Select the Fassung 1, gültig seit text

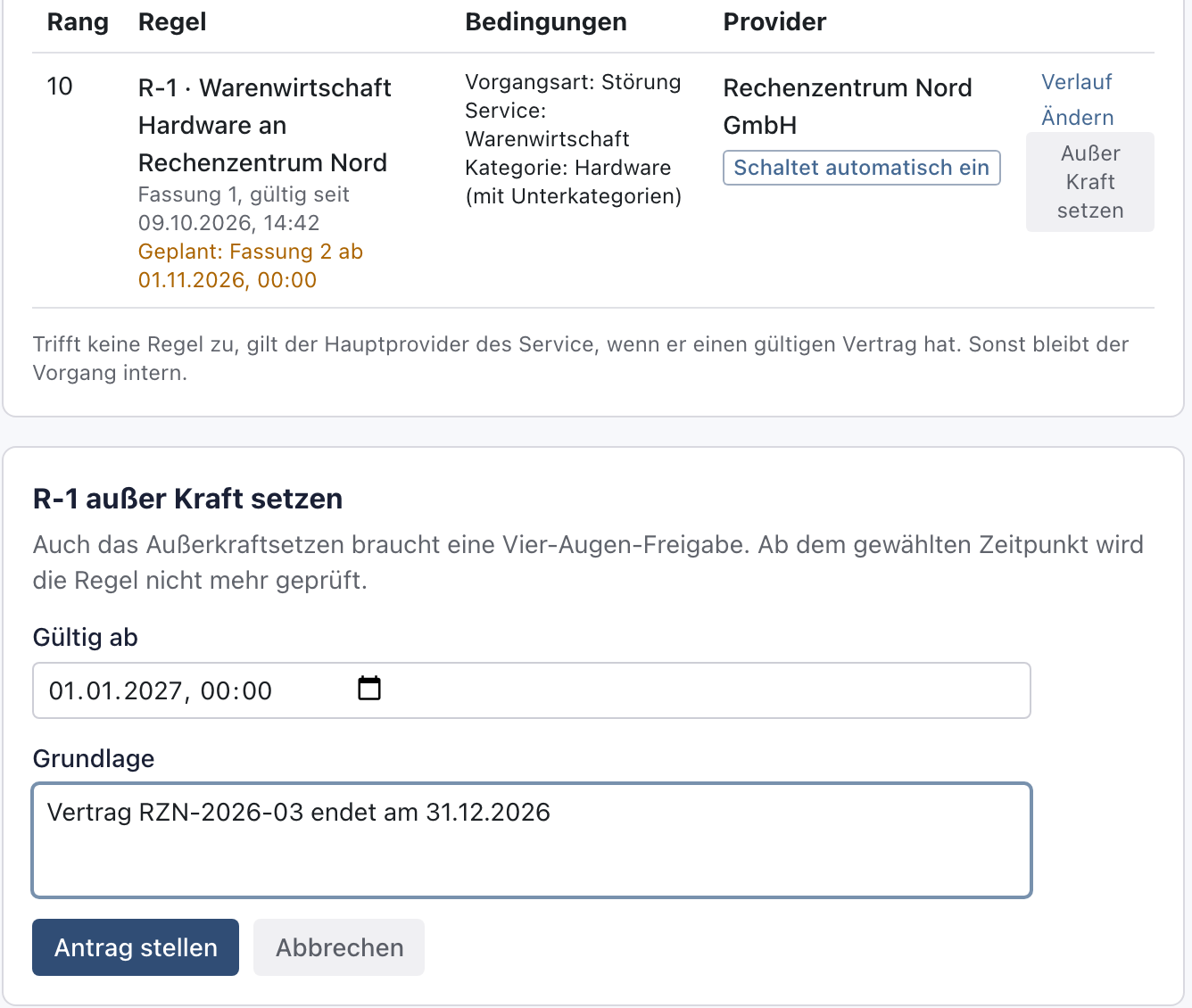coord(244,209)
